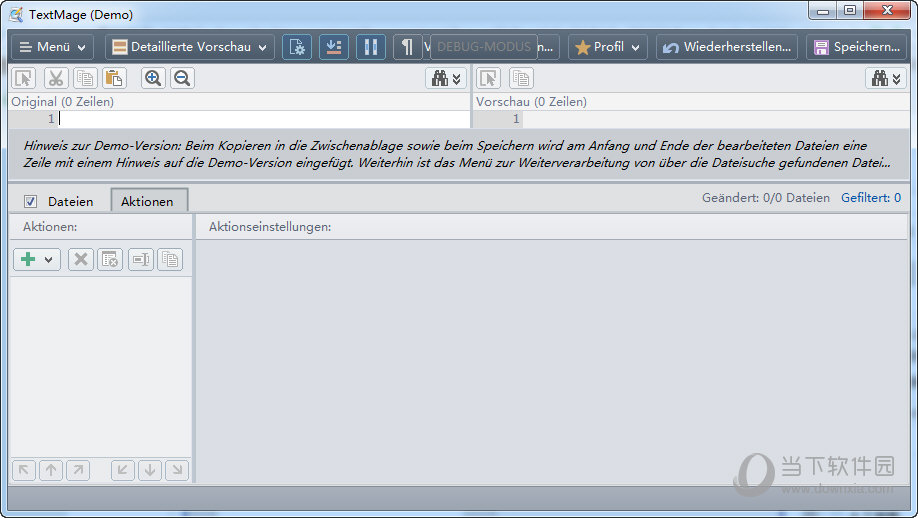The height and width of the screenshot is (518, 918).
Task: Click the Aktionseinstellungen: header
Action: (x=270, y=227)
